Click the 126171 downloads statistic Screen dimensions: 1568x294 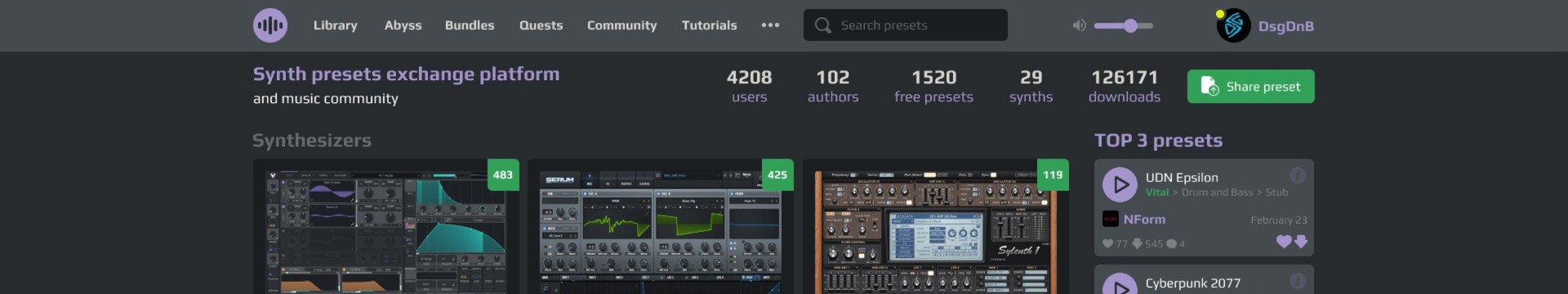[1125, 87]
